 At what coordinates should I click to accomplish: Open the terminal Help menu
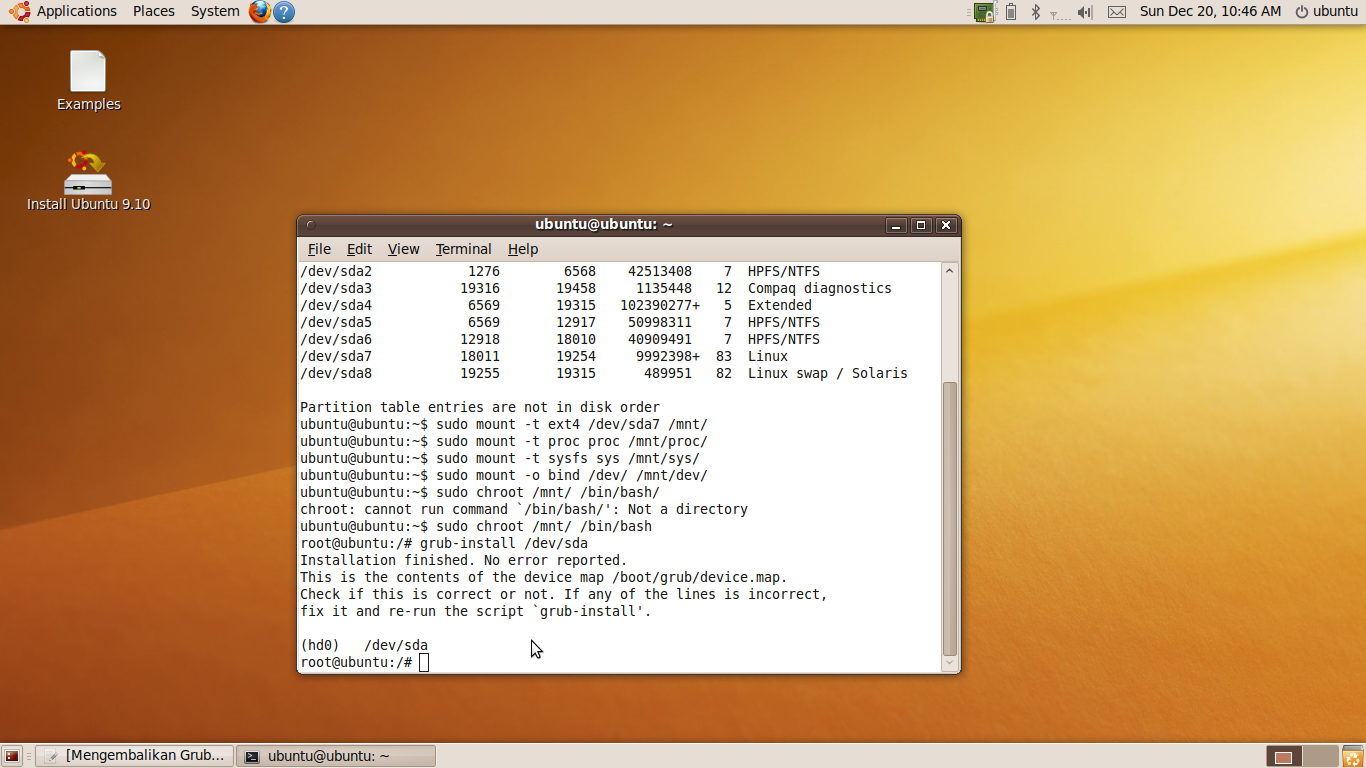tap(523, 249)
